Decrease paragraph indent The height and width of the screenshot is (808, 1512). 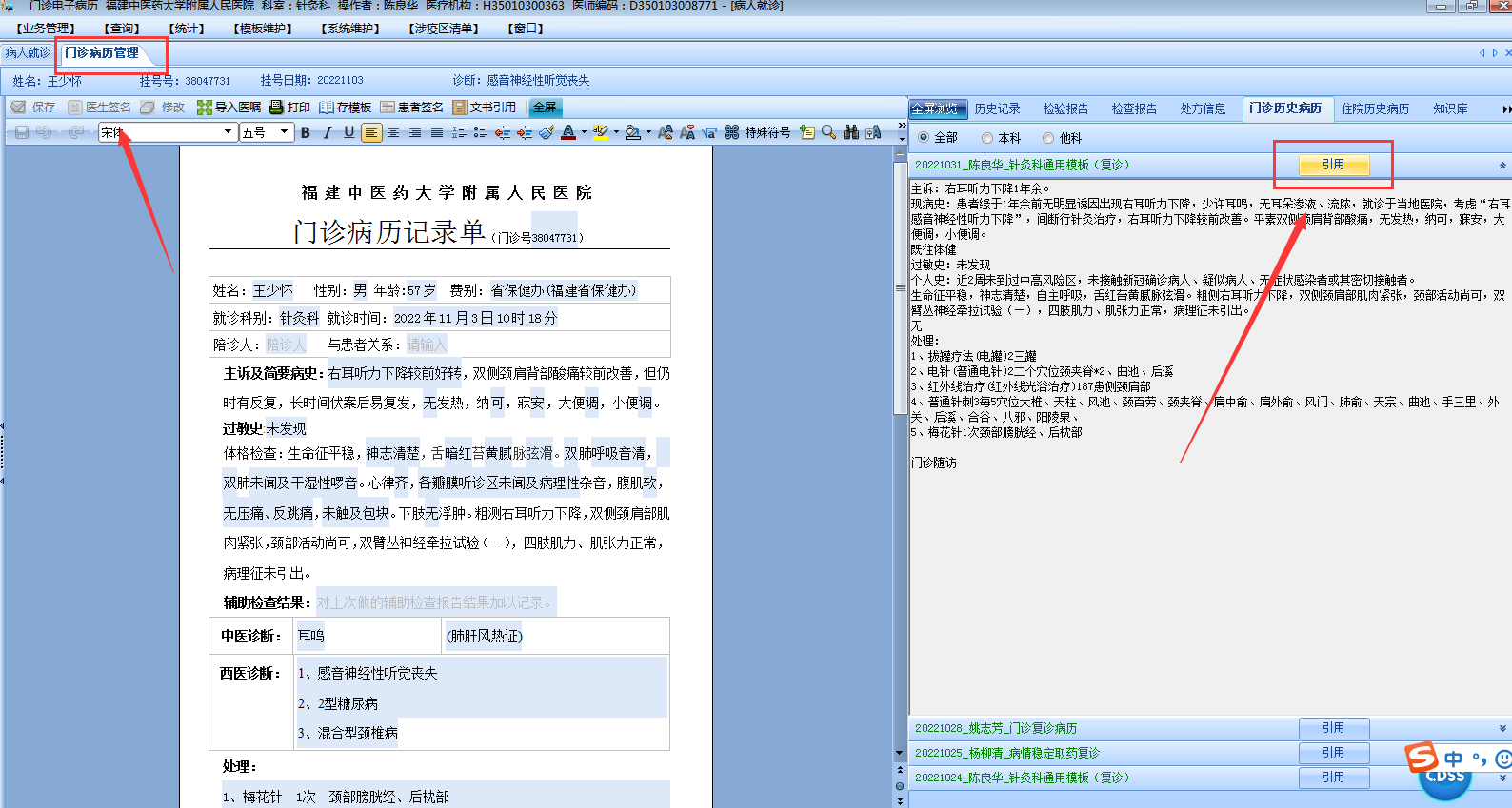point(503,132)
